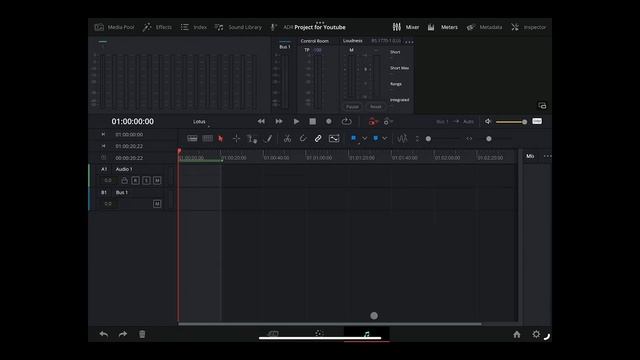Screen dimensions: 640x360
Task: Click the fast forward transport button
Action: (279, 122)
